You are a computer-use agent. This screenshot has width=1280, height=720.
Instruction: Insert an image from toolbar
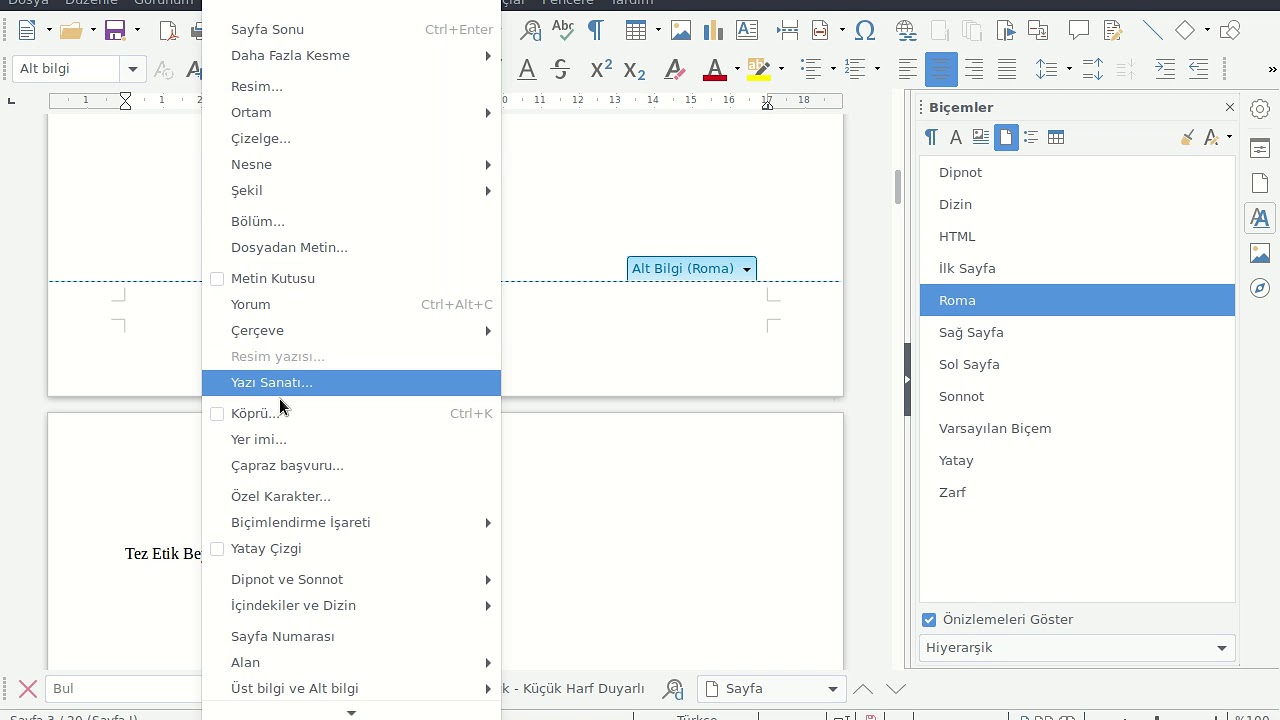pos(681,31)
